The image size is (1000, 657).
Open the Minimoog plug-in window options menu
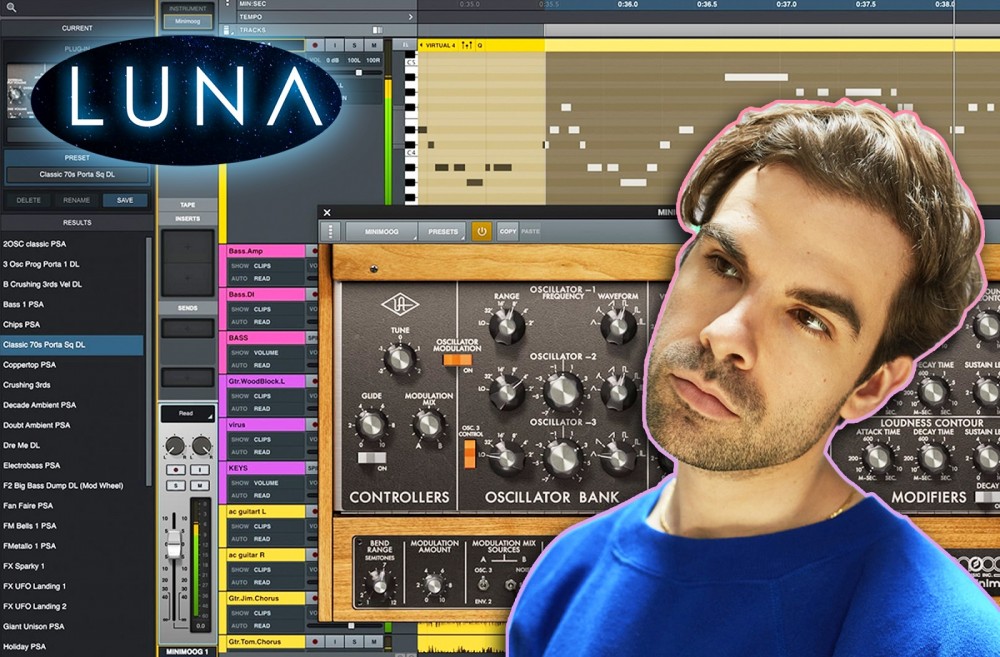(330, 232)
